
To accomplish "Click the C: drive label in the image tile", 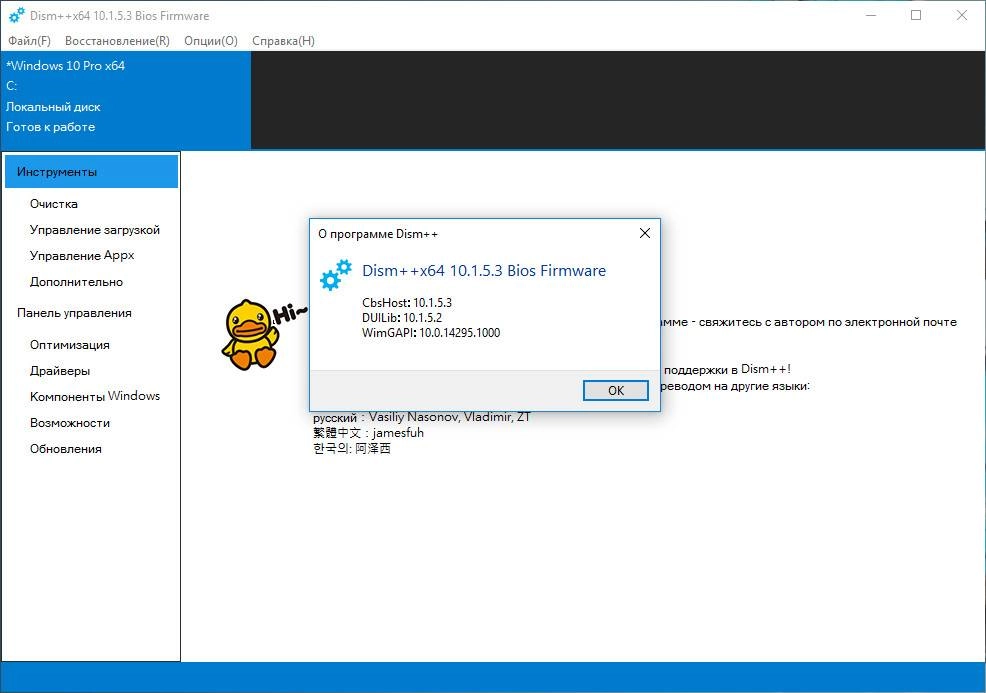I will [x=11, y=86].
